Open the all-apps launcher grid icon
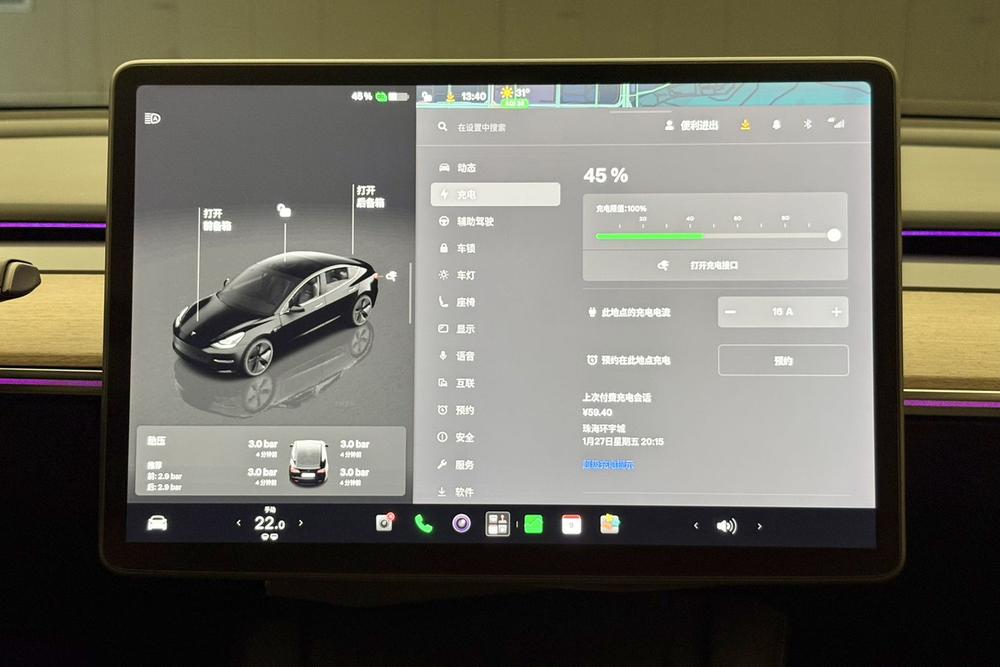 click(x=497, y=524)
